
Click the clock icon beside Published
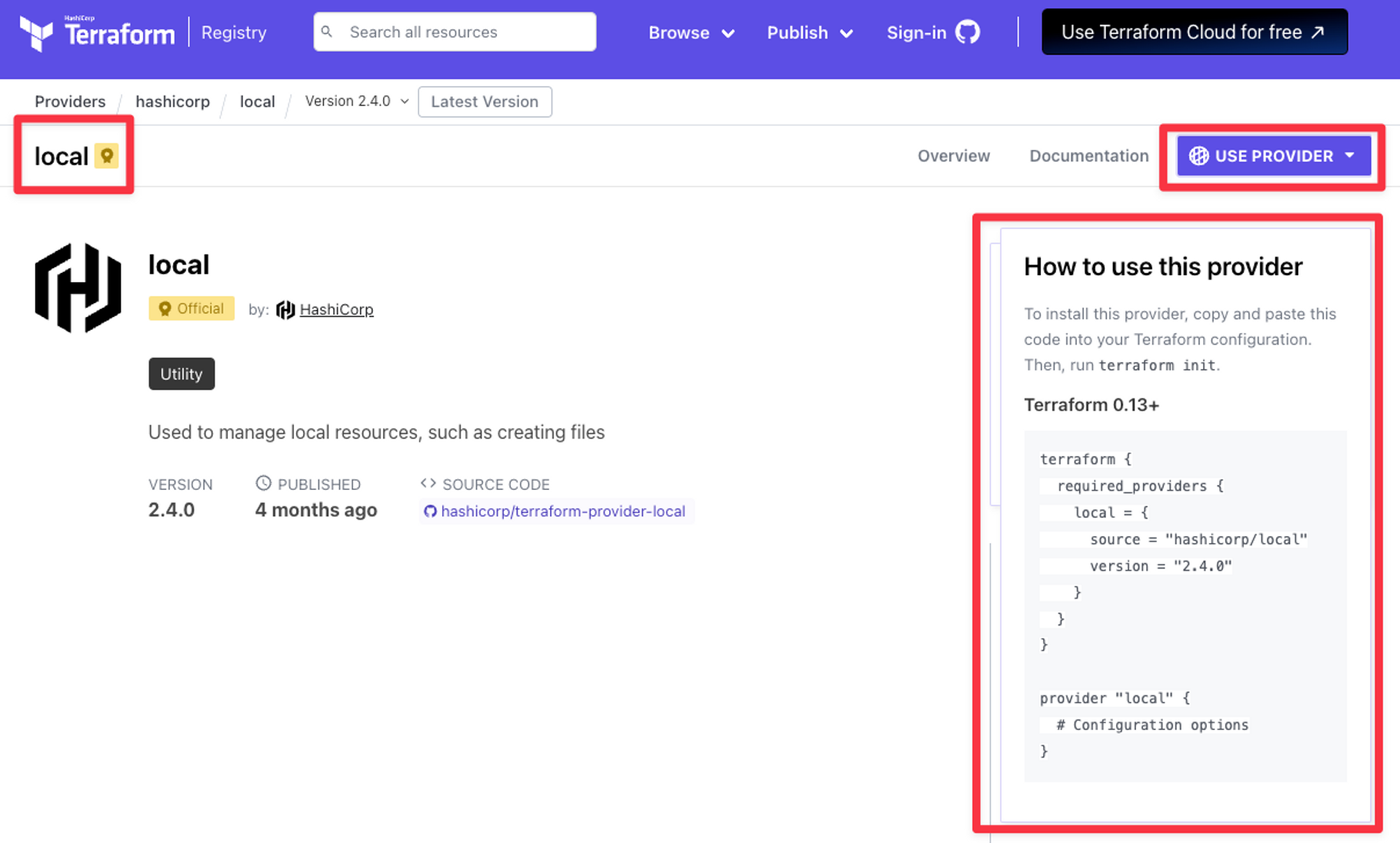click(x=263, y=483)
